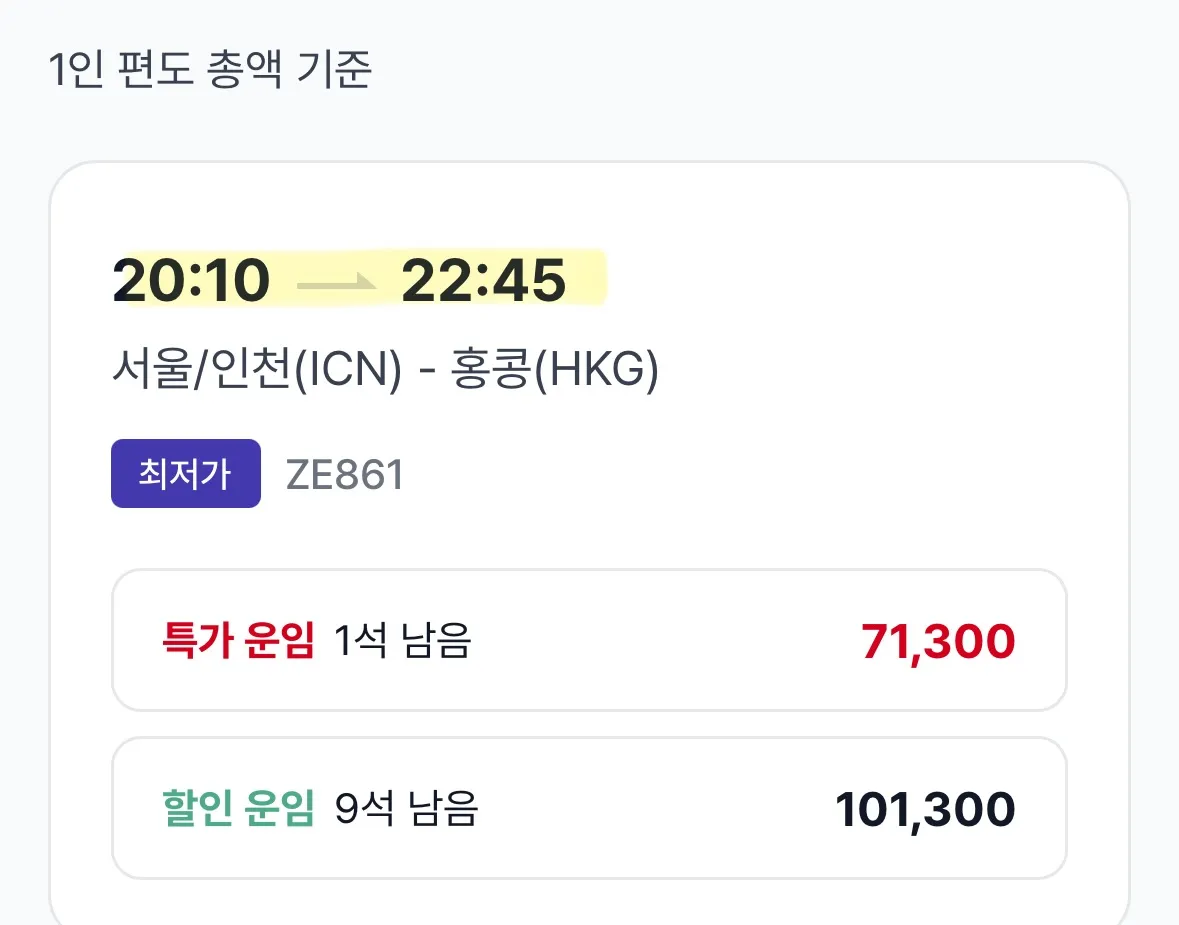1179x925 pixels.
Task: Click the green 할인 운임 label
Action: tap(237, 808)
